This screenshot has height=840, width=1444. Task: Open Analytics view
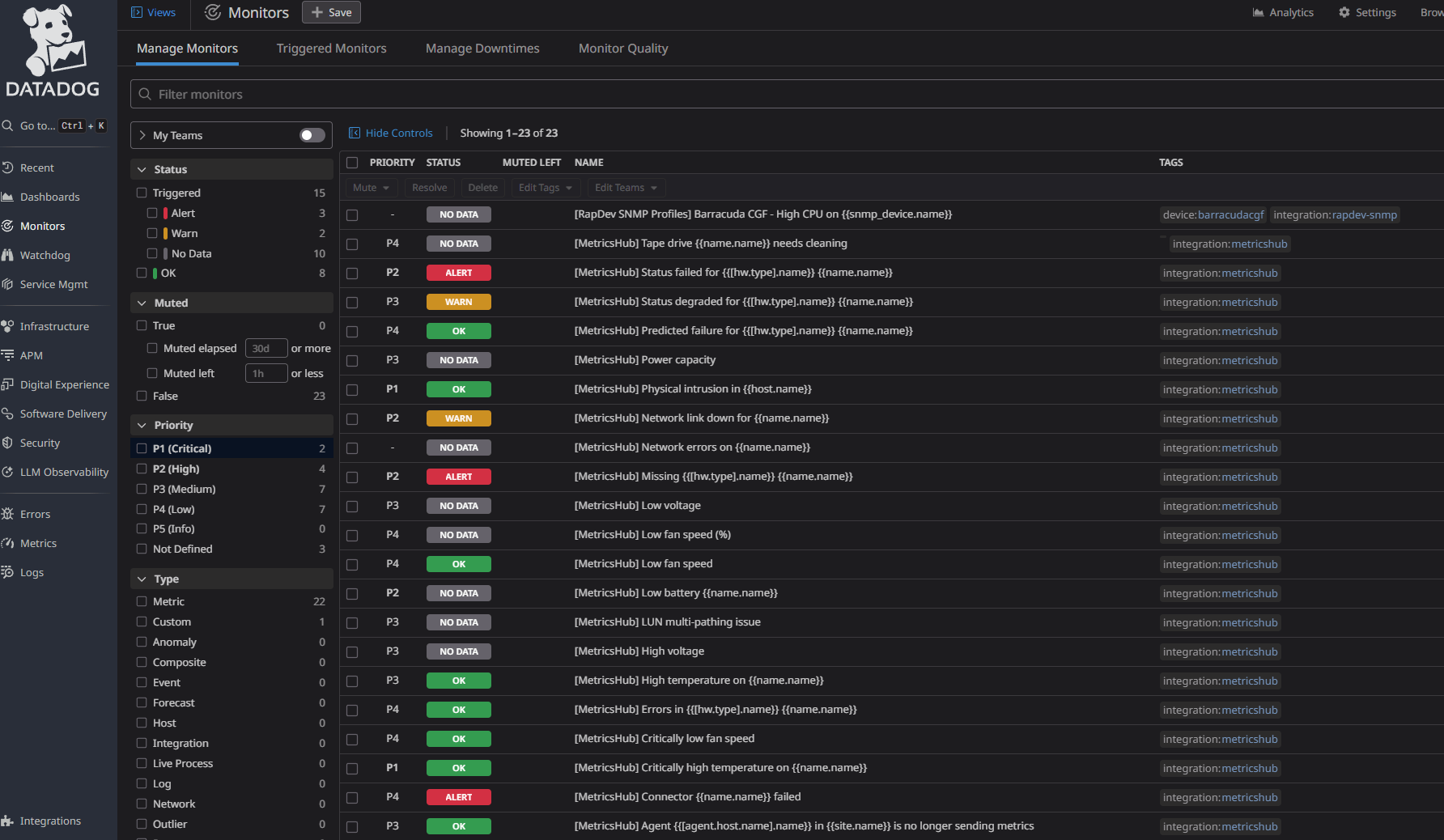click(x=1283, y=12)
